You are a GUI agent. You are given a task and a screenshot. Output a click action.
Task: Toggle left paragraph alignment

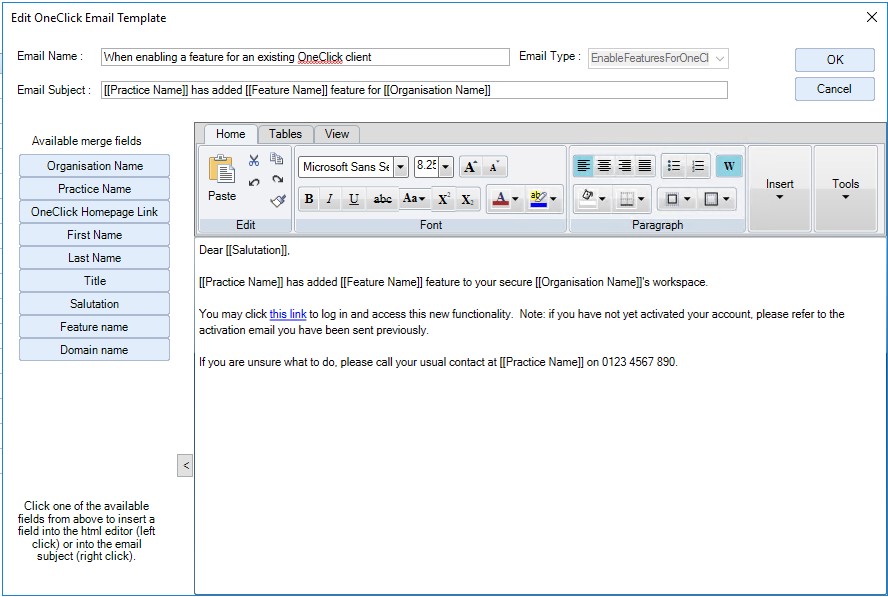pos(583,166)
